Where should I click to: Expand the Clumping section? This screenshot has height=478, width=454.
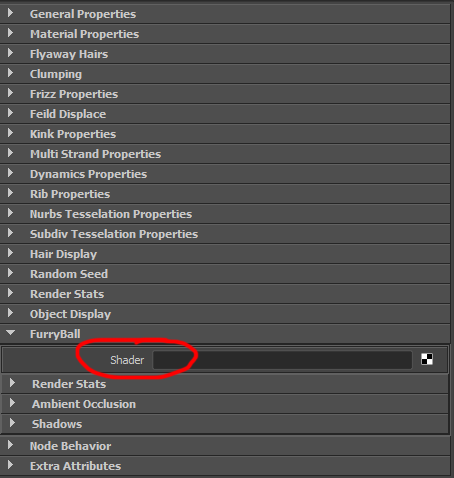click(x=10, y=73)
